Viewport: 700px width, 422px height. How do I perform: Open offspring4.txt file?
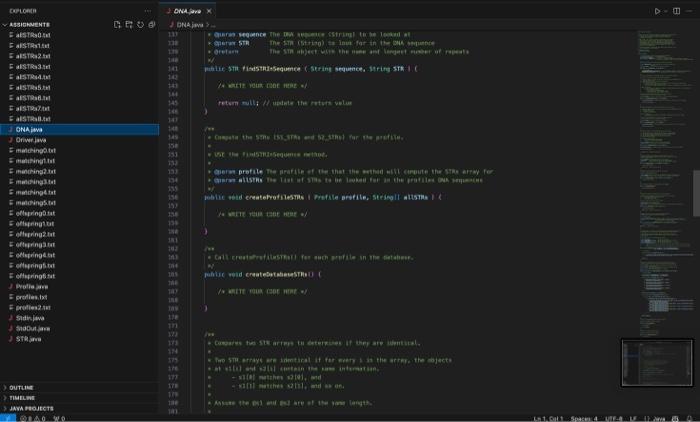point(36,255)
